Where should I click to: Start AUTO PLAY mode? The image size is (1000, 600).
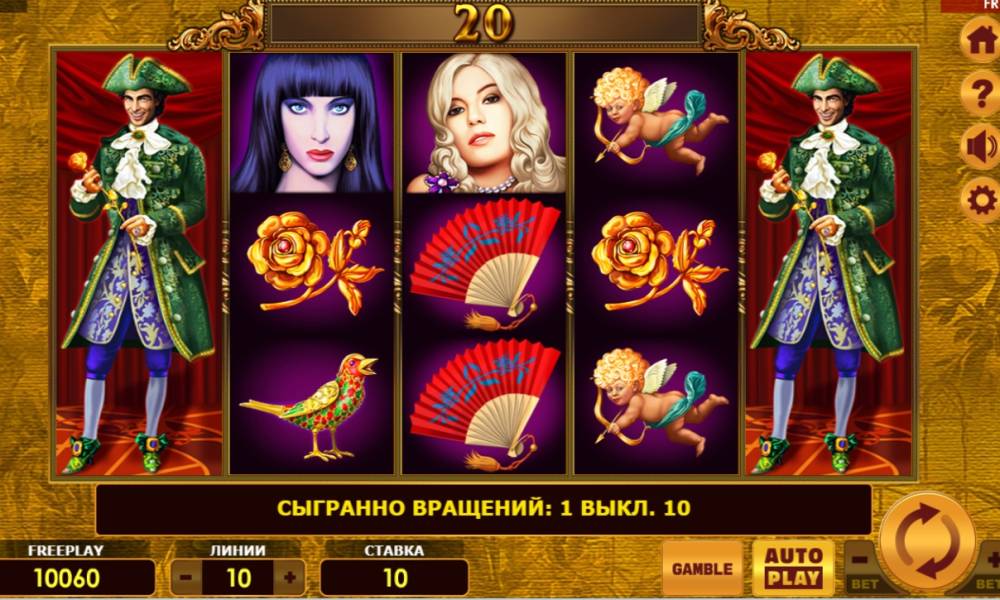(x=793, y=568)
